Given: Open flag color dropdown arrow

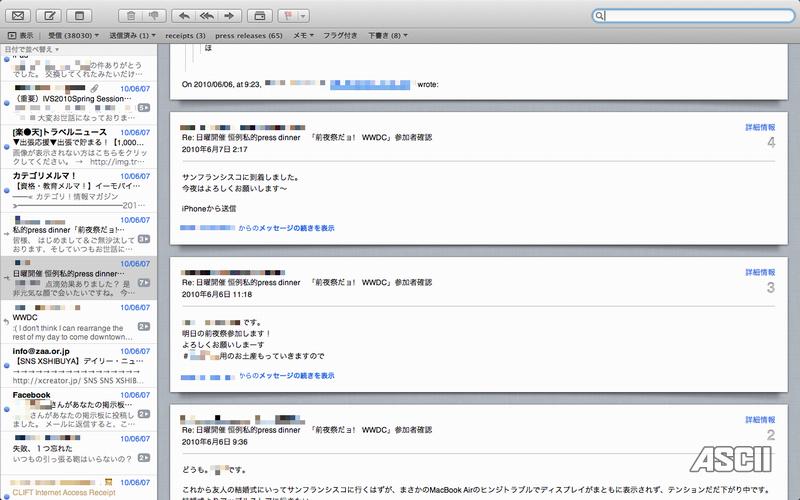Looking at the screenshot, I should (303, 16).
